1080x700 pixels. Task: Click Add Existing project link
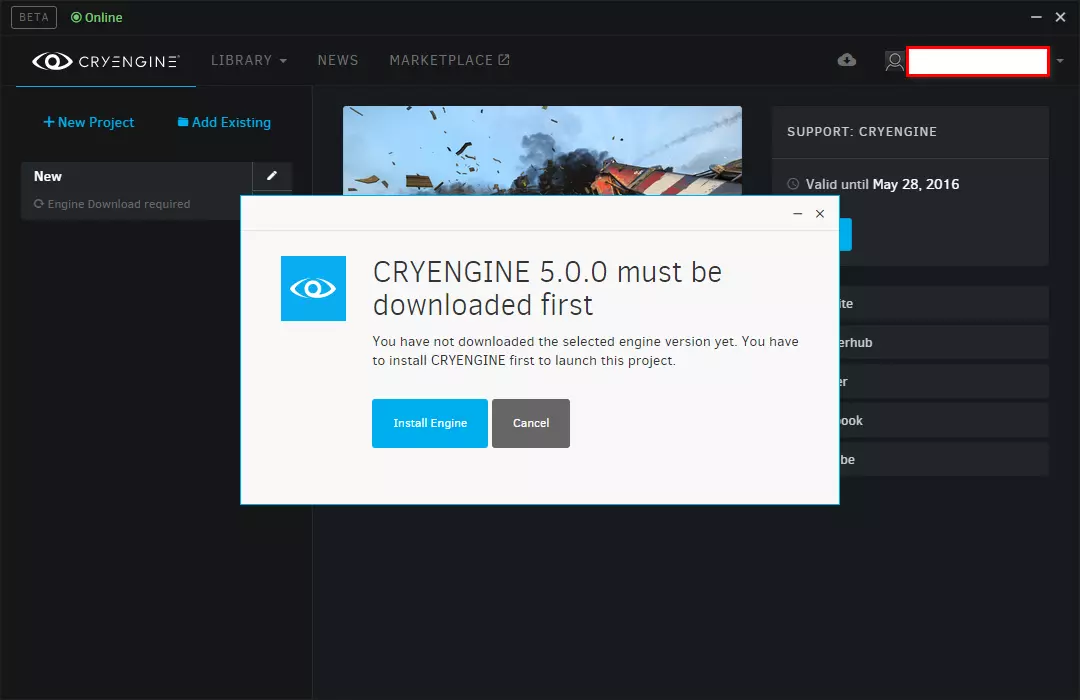pyautogui.click(x=224, y=122)
